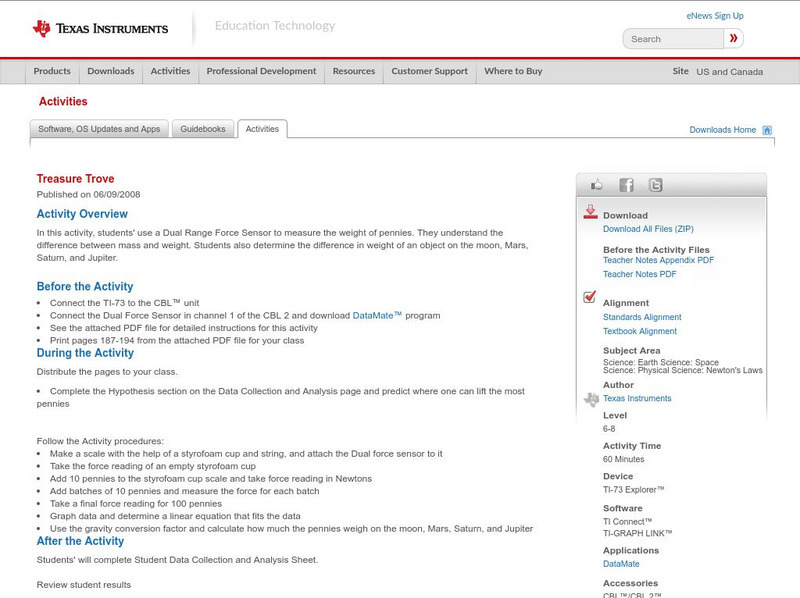Open DataMate link under Applications
The height and width of the screenshot is (598, 800).
[x=621, y=564]
